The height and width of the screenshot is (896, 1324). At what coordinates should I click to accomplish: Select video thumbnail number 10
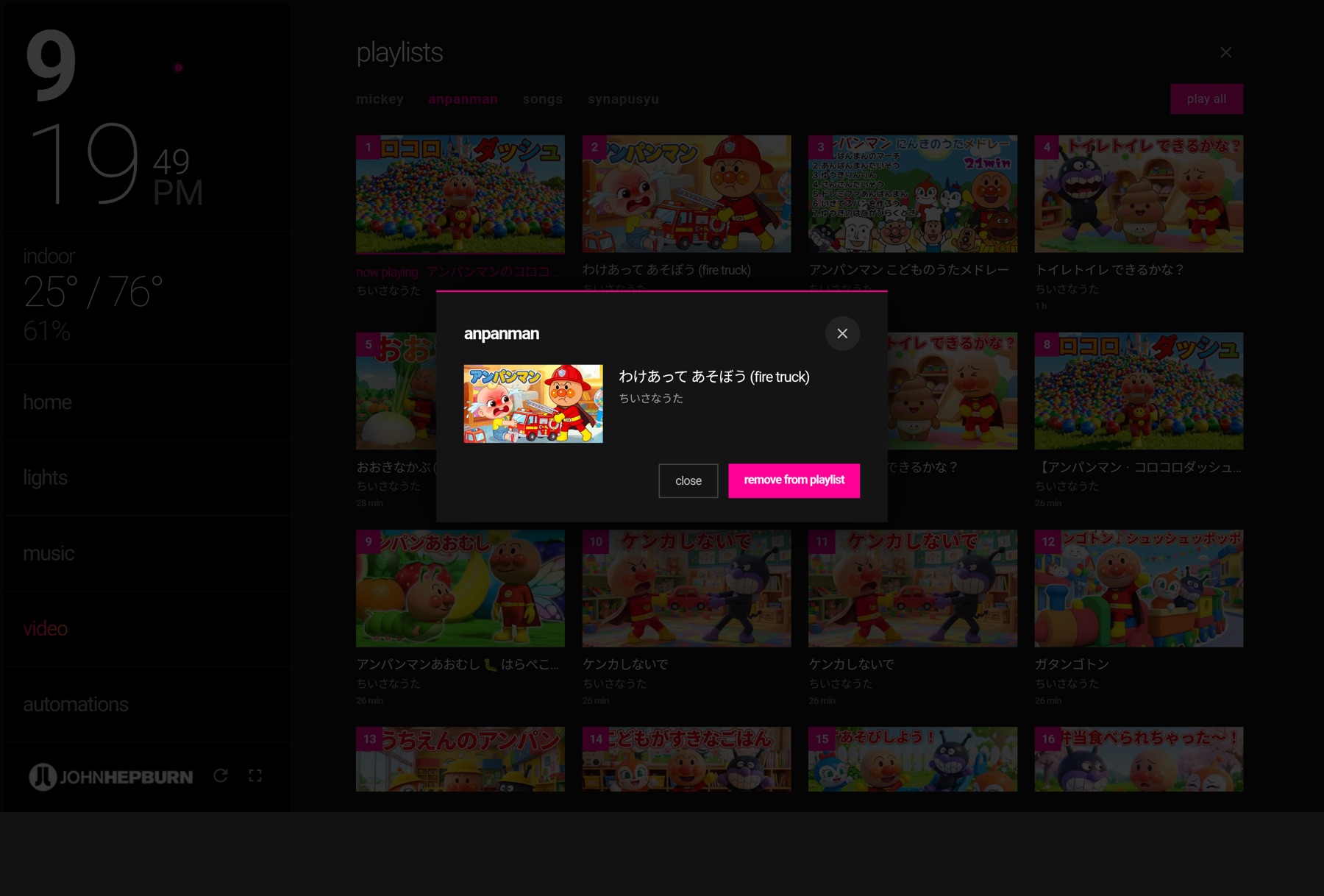[x=686, y=589]
